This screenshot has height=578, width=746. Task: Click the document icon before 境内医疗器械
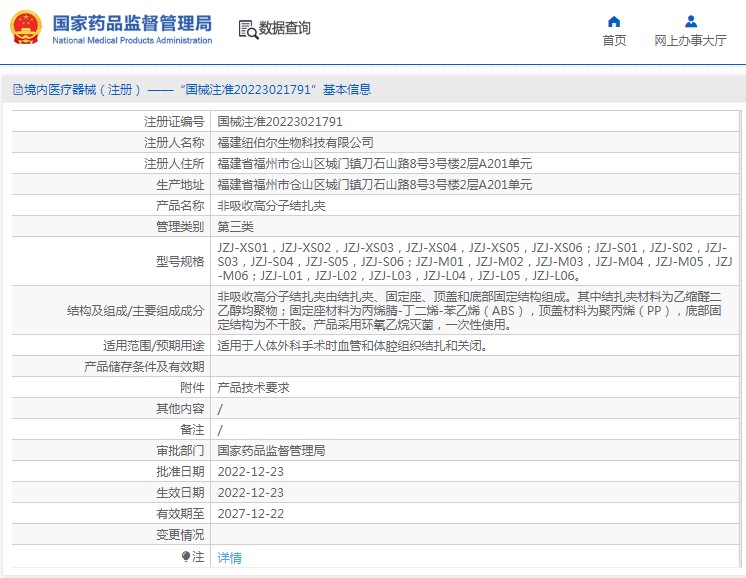(x=18, y=90)
